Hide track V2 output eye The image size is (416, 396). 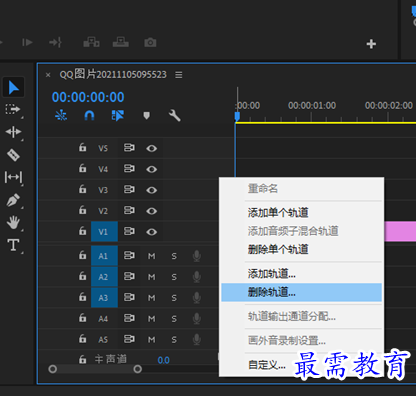coord(151,211)
